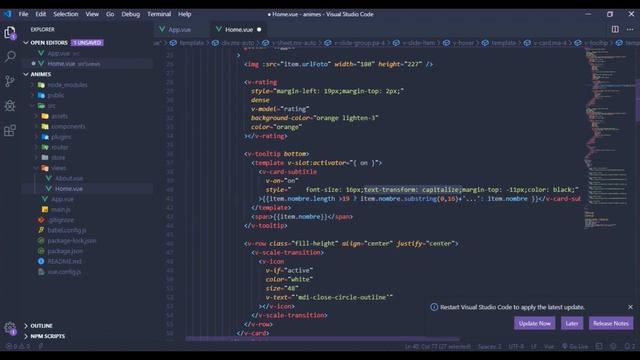Expand the components folder

click(36, 127)
